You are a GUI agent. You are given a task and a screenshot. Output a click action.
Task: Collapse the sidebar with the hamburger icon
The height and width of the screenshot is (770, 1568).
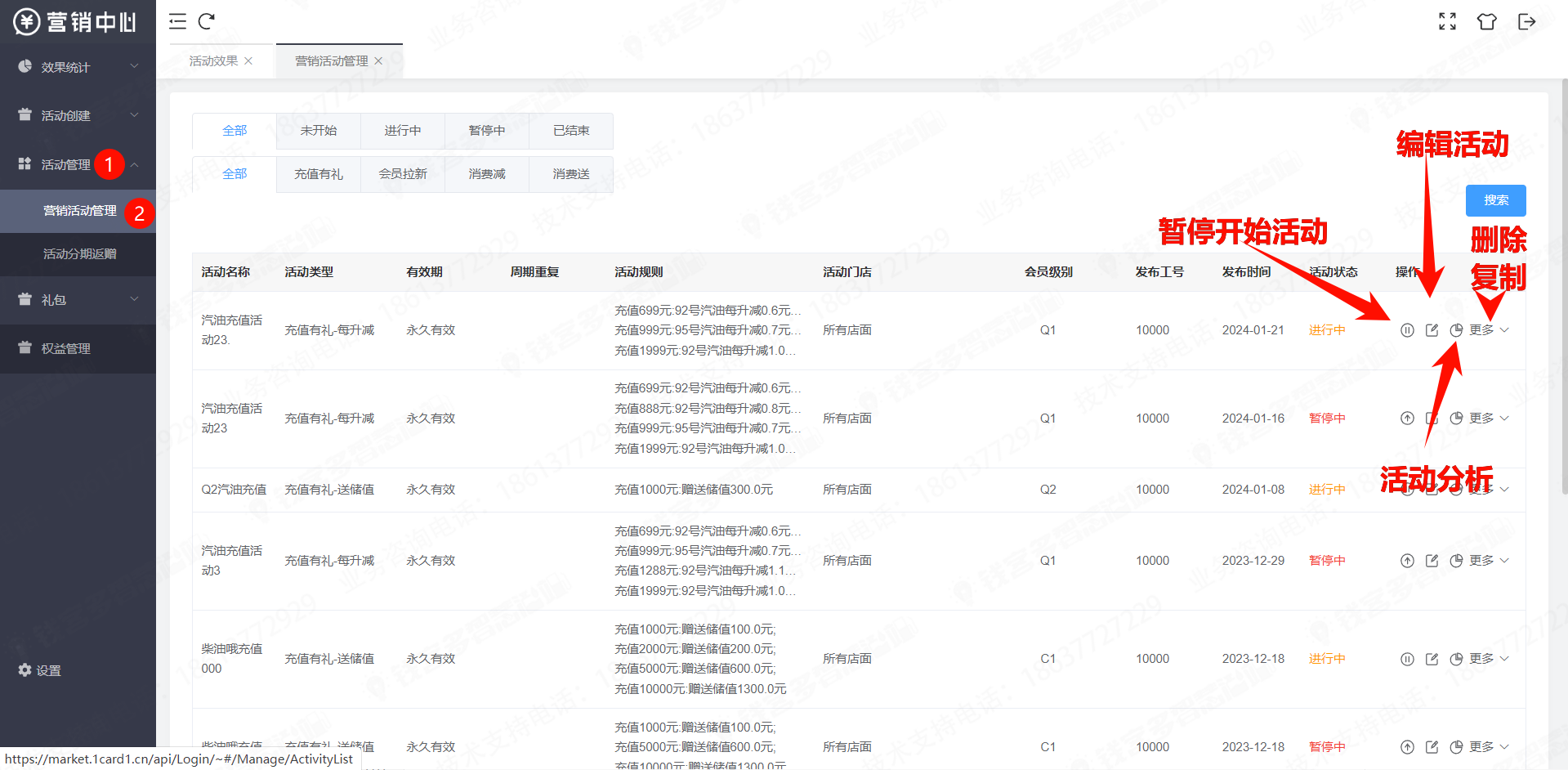pos(177,21)
